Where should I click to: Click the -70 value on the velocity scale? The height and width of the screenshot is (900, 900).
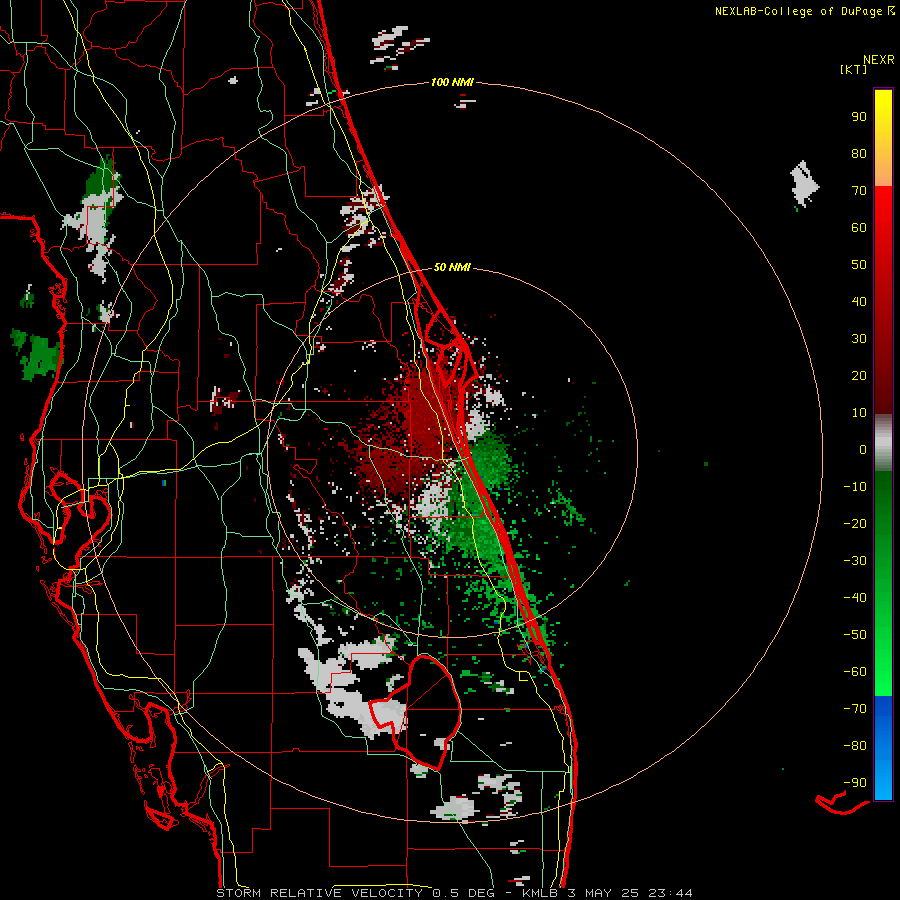tap(855, 709)
